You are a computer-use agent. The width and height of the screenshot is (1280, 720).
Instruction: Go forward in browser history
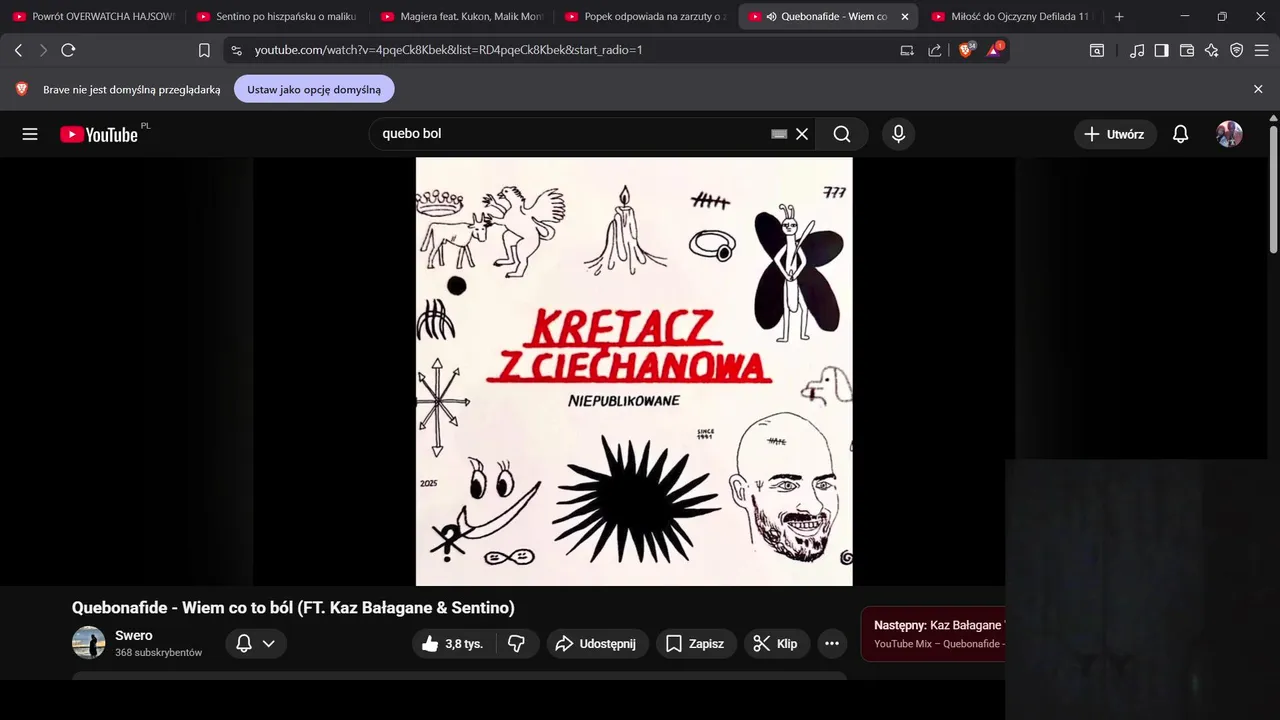[43, 50]
